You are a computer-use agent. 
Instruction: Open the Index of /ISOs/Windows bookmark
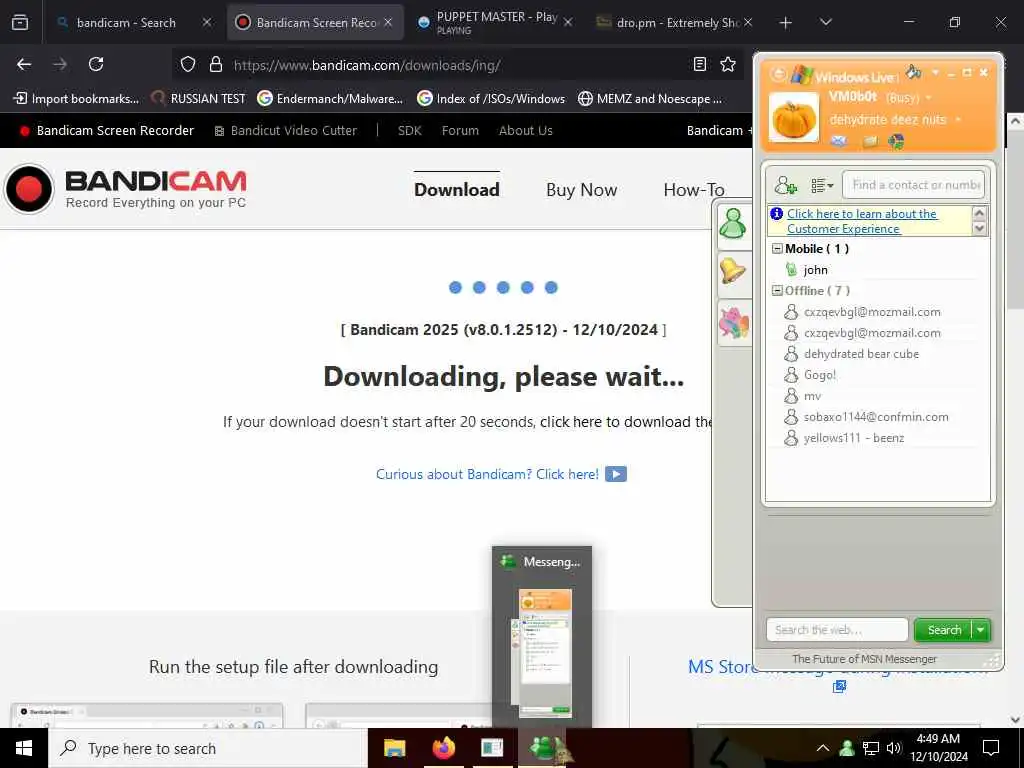click(x=491, y=99)
